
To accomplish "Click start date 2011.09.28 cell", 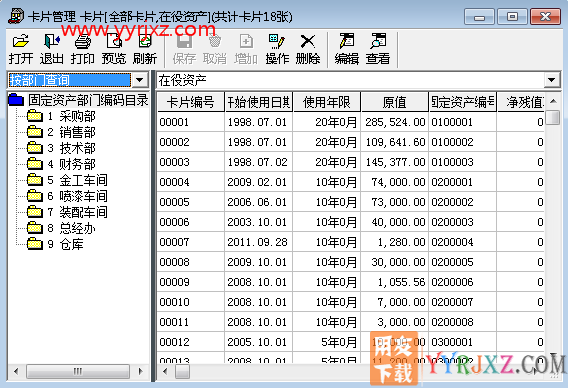I will pos(258,242).
